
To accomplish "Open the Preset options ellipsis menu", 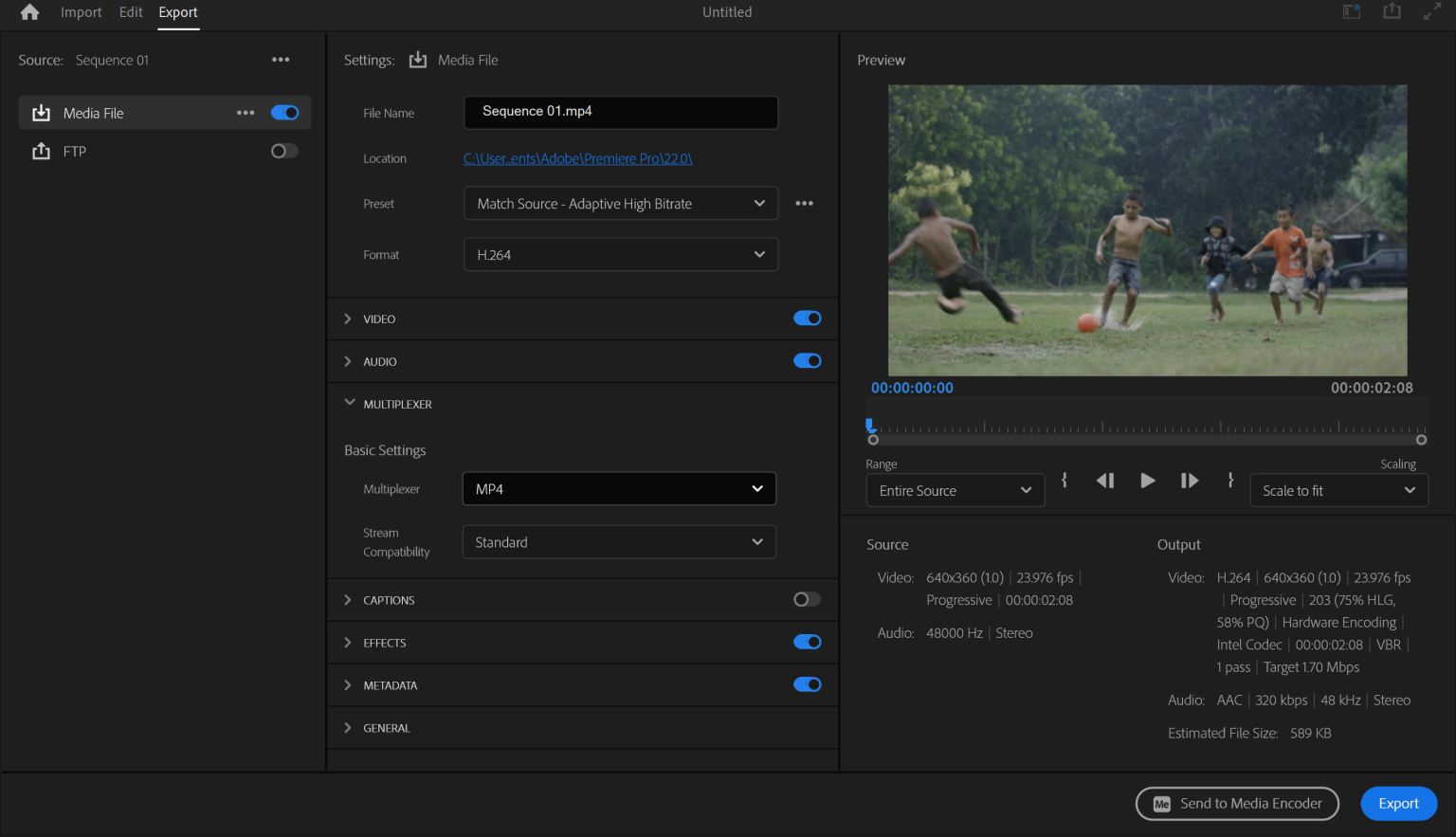I will (804, 203).
